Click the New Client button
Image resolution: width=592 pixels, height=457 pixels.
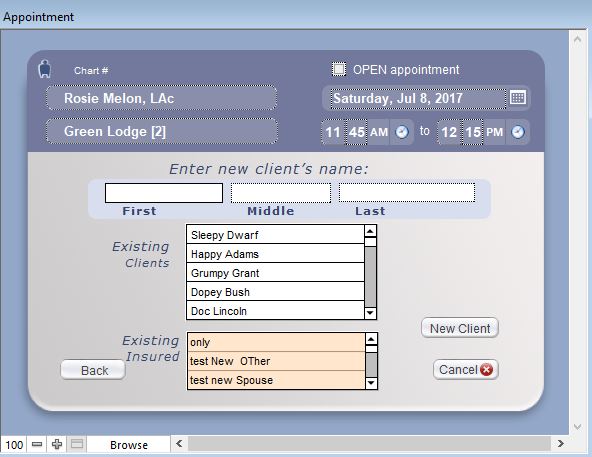click(x=460, y=328)
